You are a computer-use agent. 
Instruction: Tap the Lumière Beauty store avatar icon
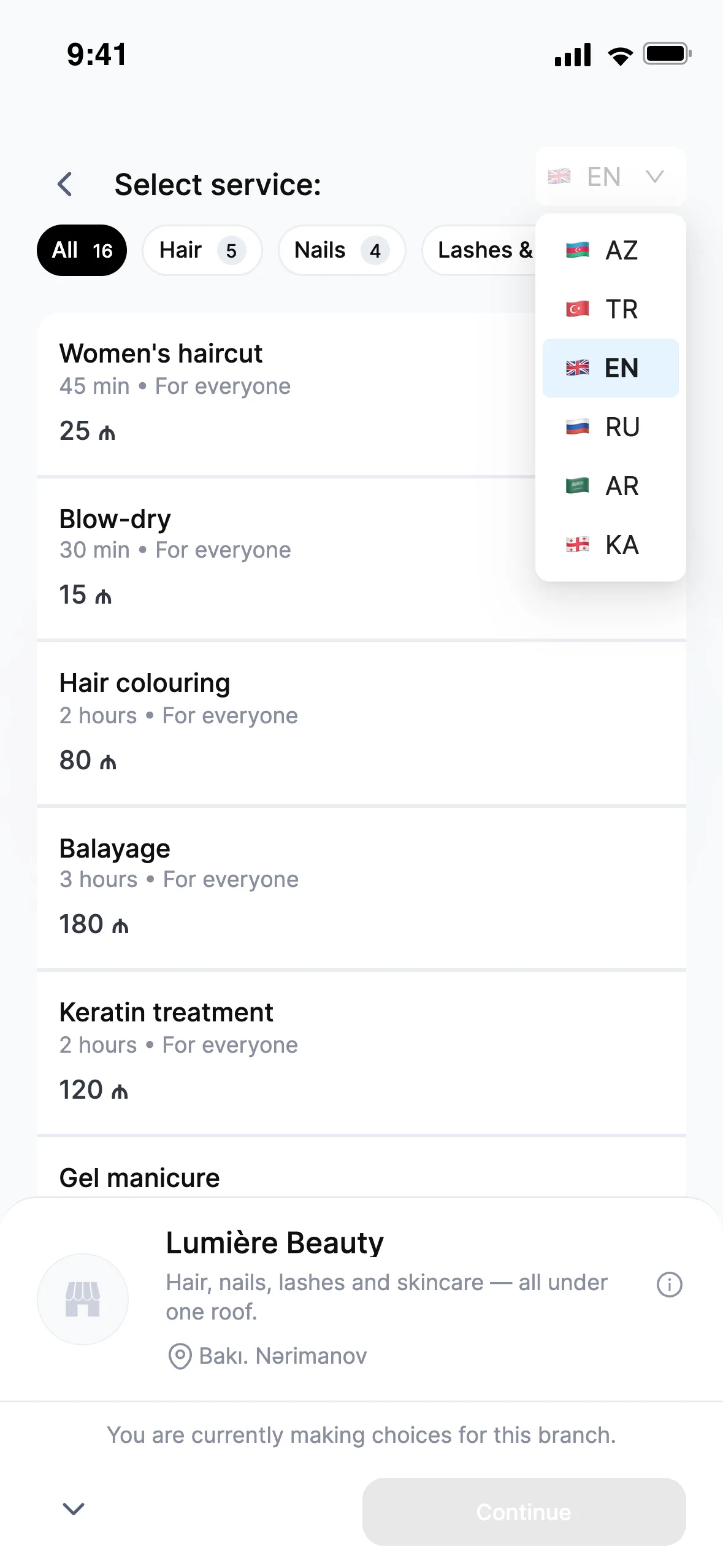click(83, 1299)
